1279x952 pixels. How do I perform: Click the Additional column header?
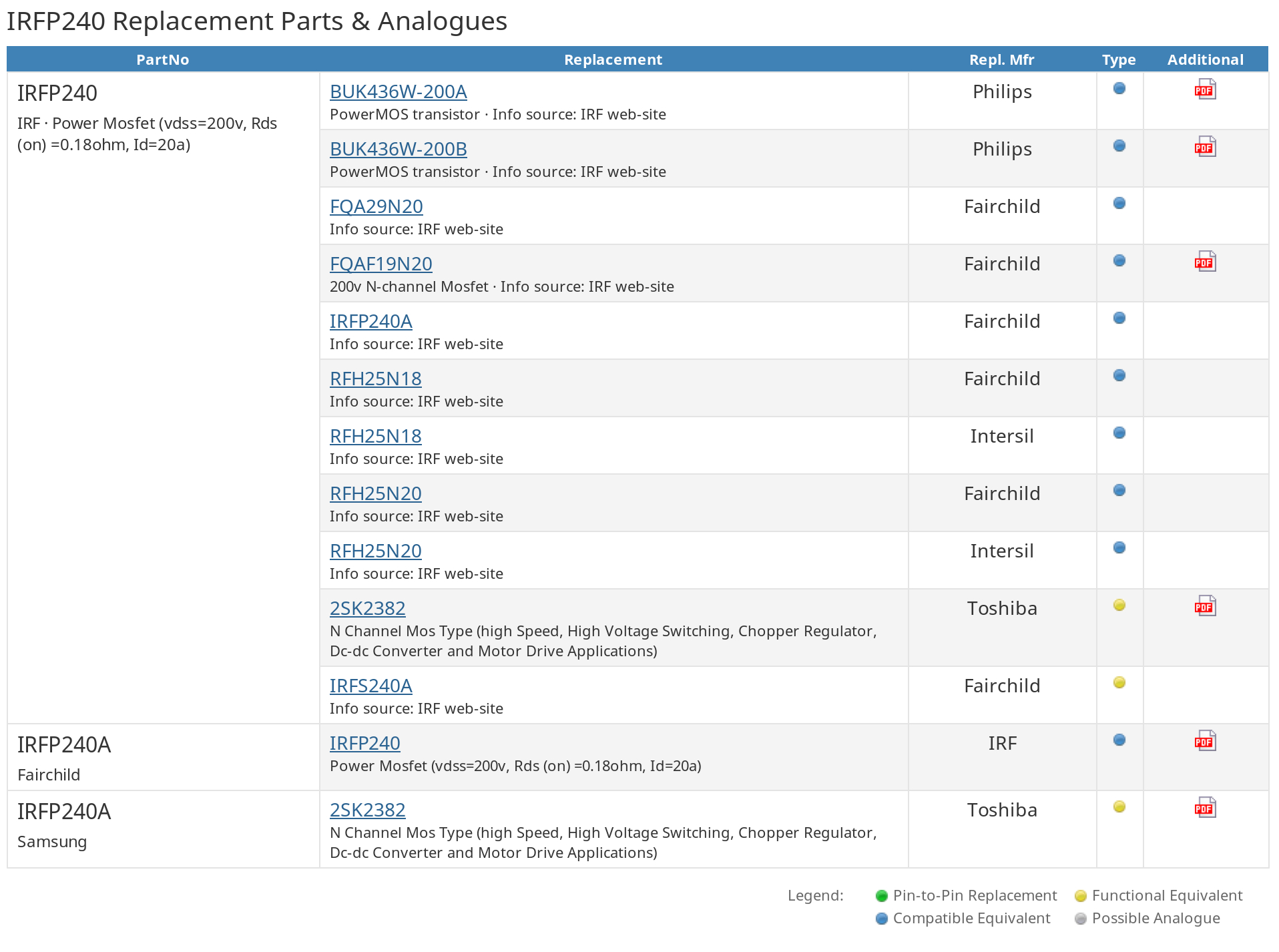point(1205,59)
